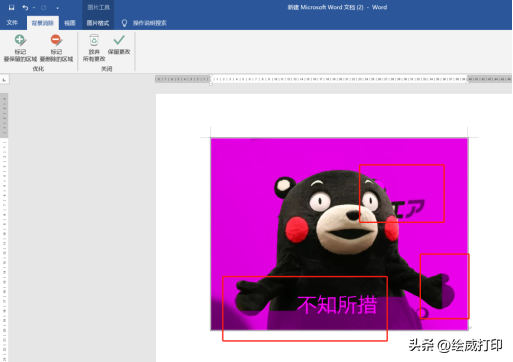This screenshot has width=513, height=362.
Task: Select Mark Areas to Remove (red minus) tool
Action: (56, 48)
